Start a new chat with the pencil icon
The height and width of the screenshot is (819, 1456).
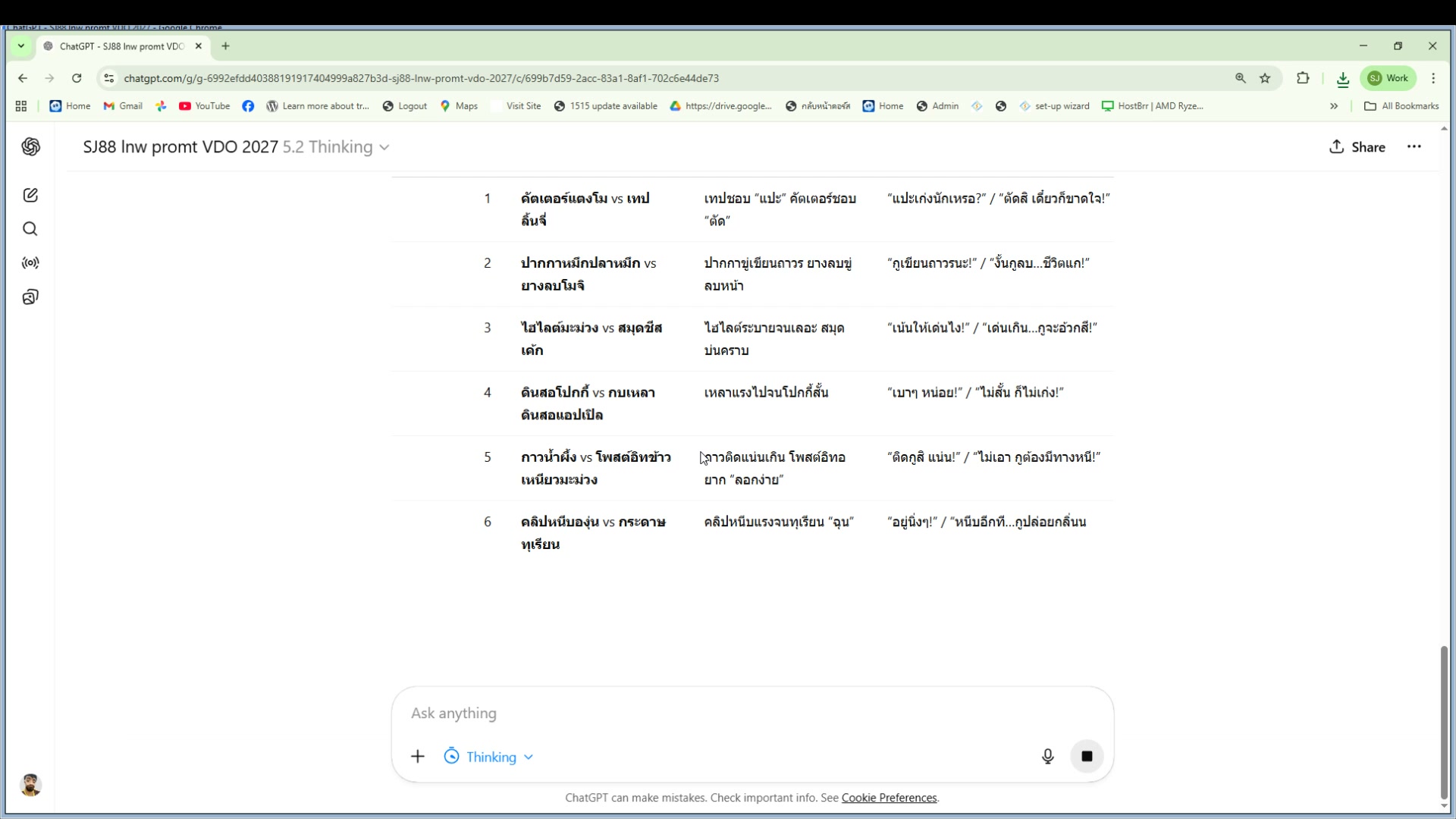tap(30, 196)
